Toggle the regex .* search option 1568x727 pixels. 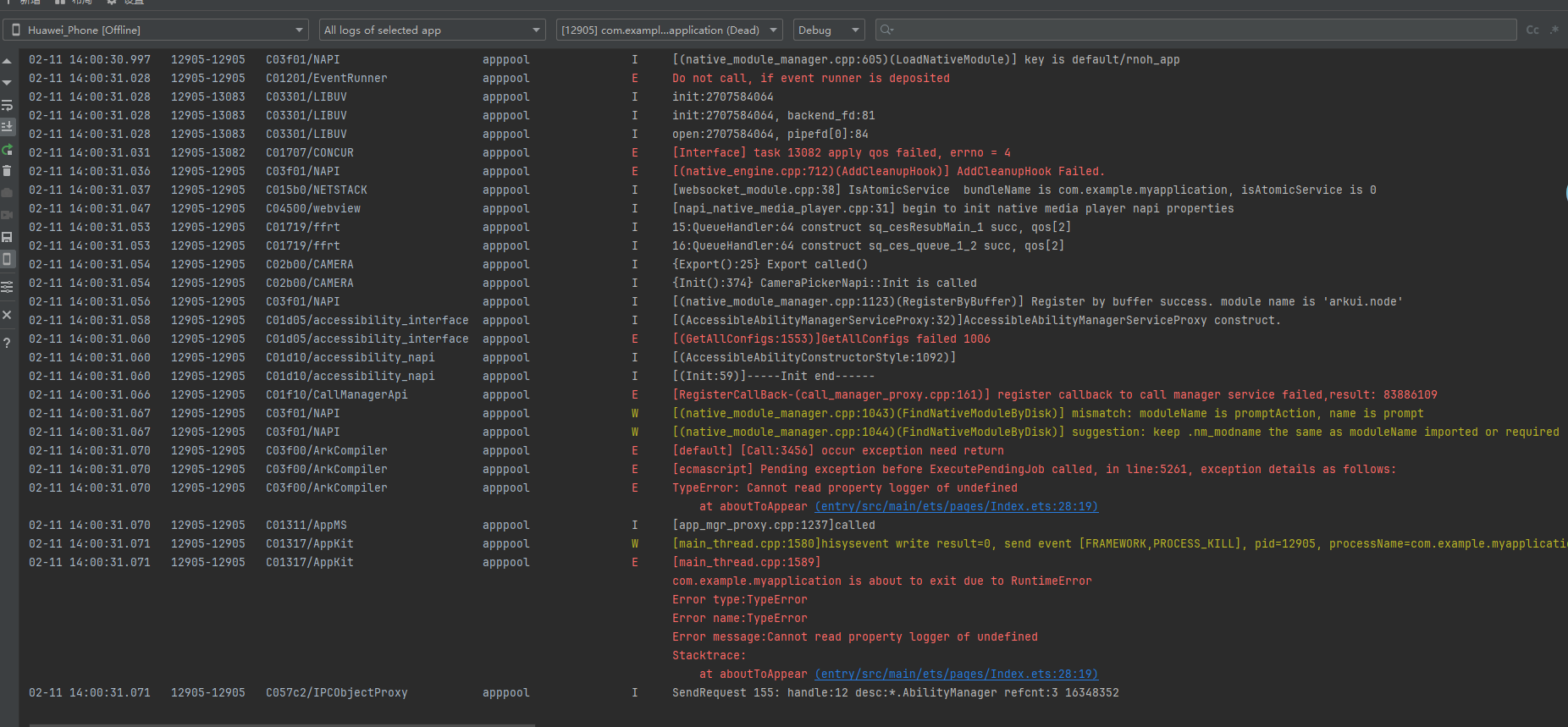(1554, 30)
